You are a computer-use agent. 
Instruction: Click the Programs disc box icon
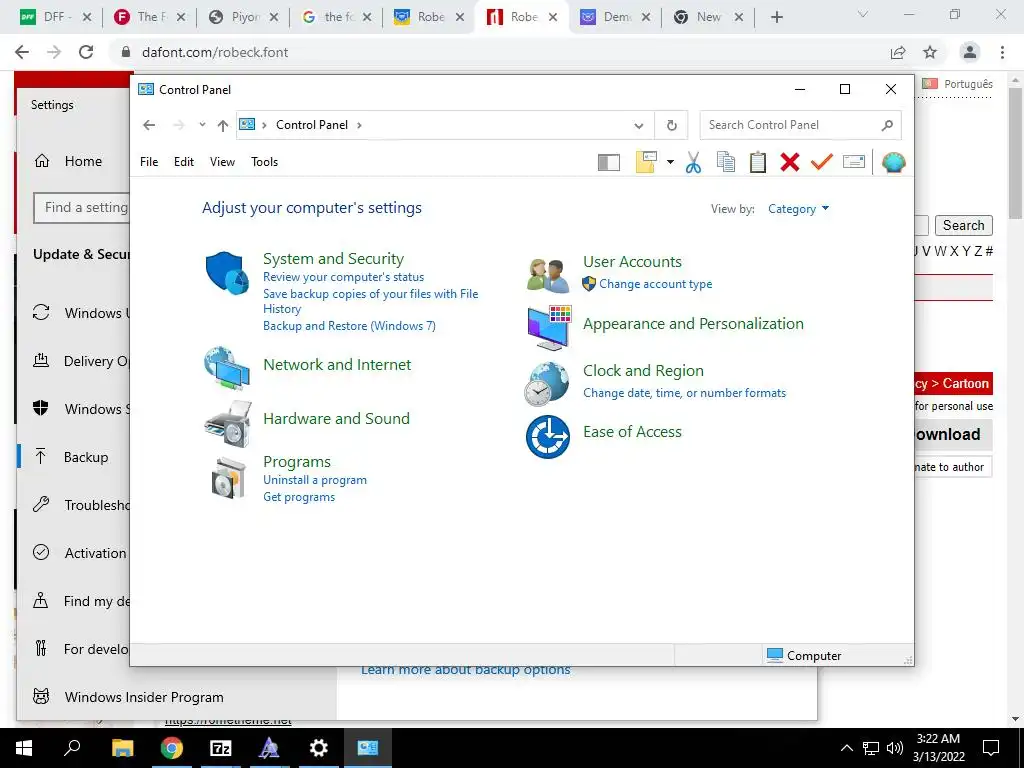click(x=228, y=479)
